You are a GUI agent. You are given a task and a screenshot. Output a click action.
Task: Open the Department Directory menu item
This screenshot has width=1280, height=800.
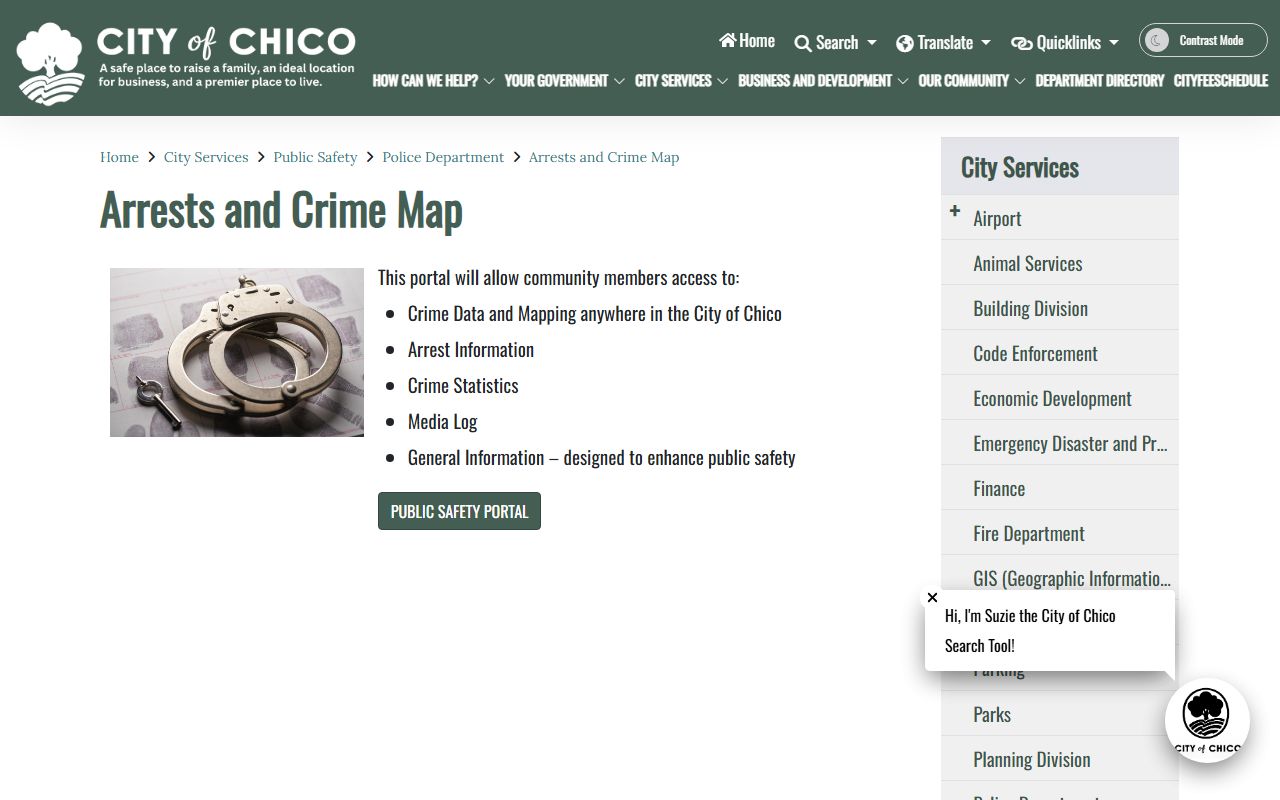point(1099,81)
